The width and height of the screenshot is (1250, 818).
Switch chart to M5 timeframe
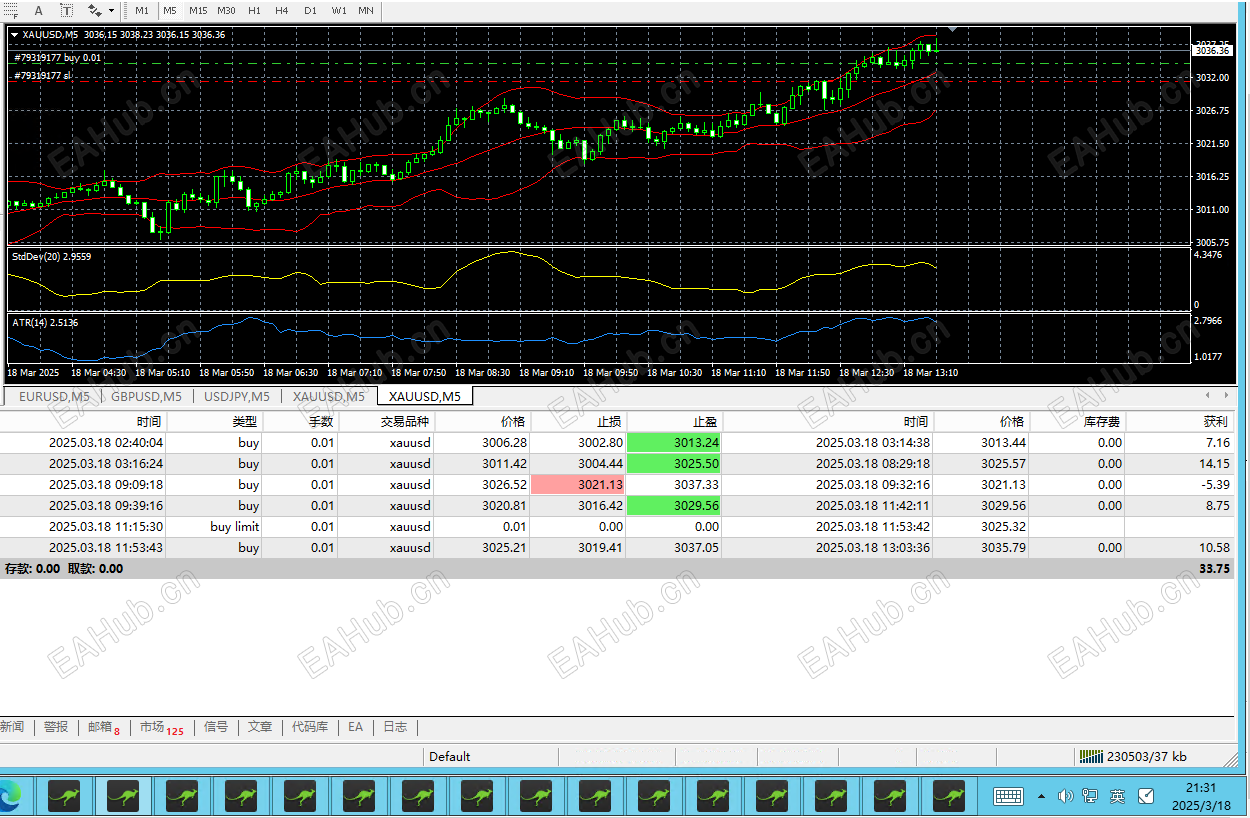(170, 10)
